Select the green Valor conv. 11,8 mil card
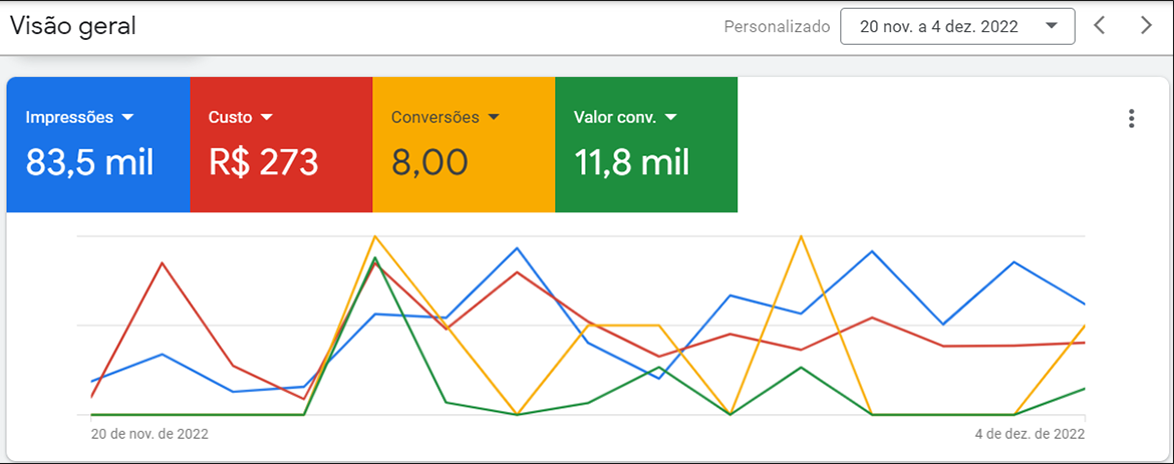The height and width of the screenshot is (464, 1174). point(646,144)
